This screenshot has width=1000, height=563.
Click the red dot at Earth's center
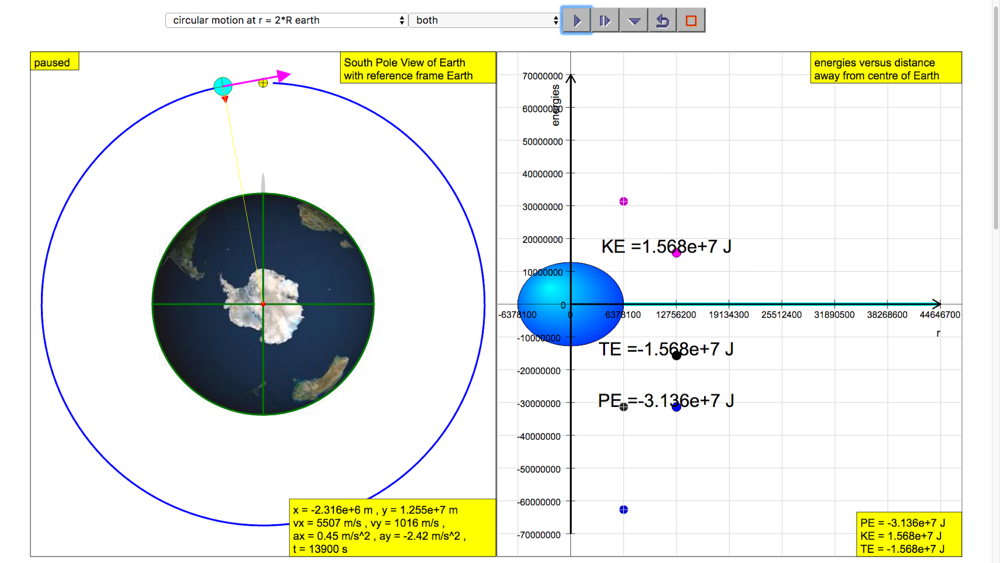tap(263, 303)
